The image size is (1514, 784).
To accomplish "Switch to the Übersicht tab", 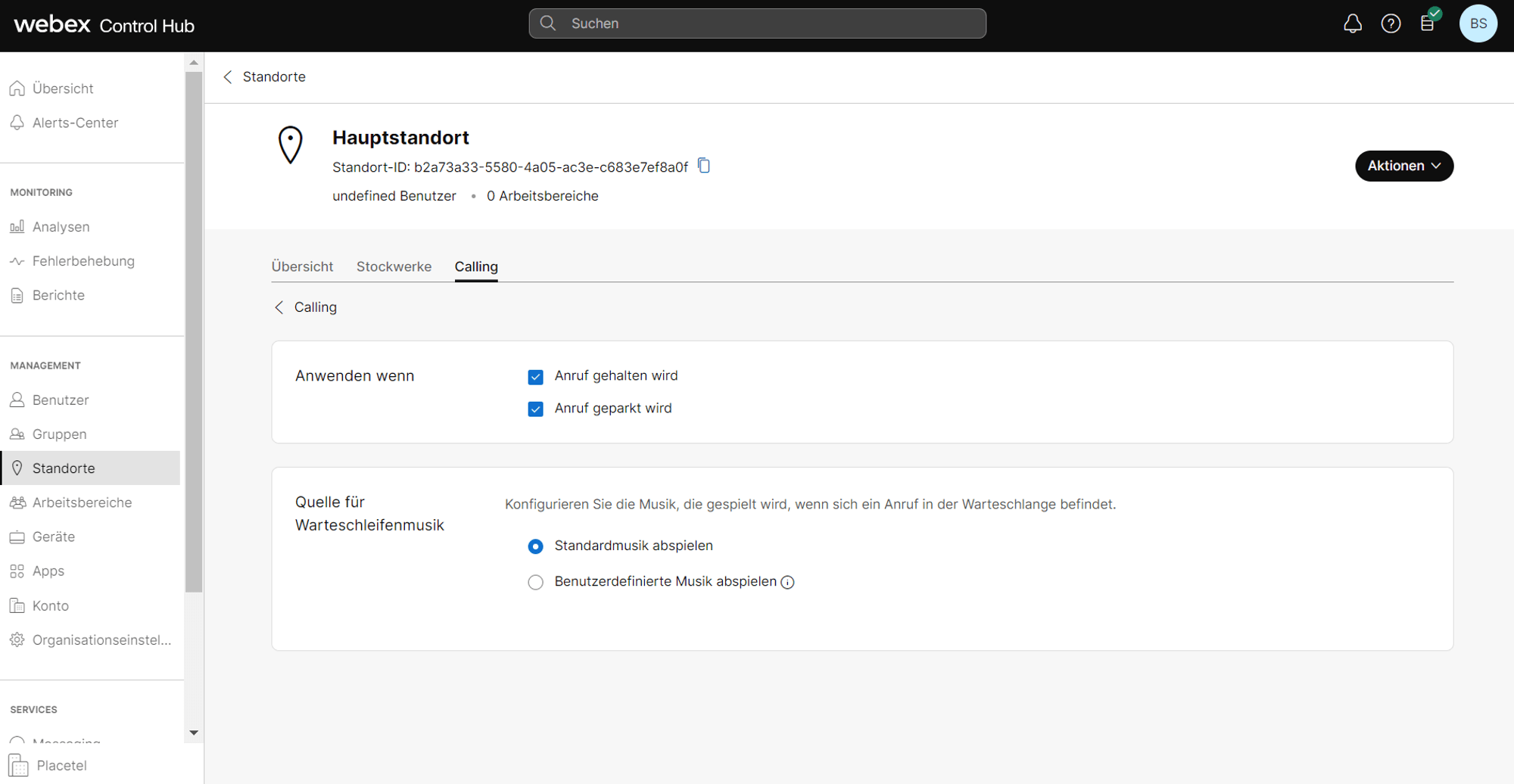I will (x=302, y=266).
